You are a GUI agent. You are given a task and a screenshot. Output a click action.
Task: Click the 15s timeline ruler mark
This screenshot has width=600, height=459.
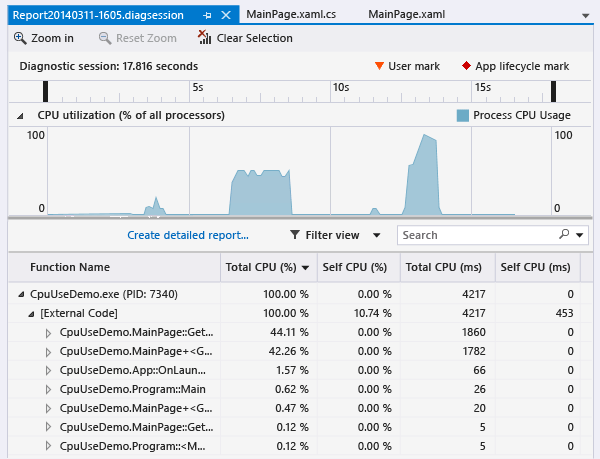tap(483, 88)
